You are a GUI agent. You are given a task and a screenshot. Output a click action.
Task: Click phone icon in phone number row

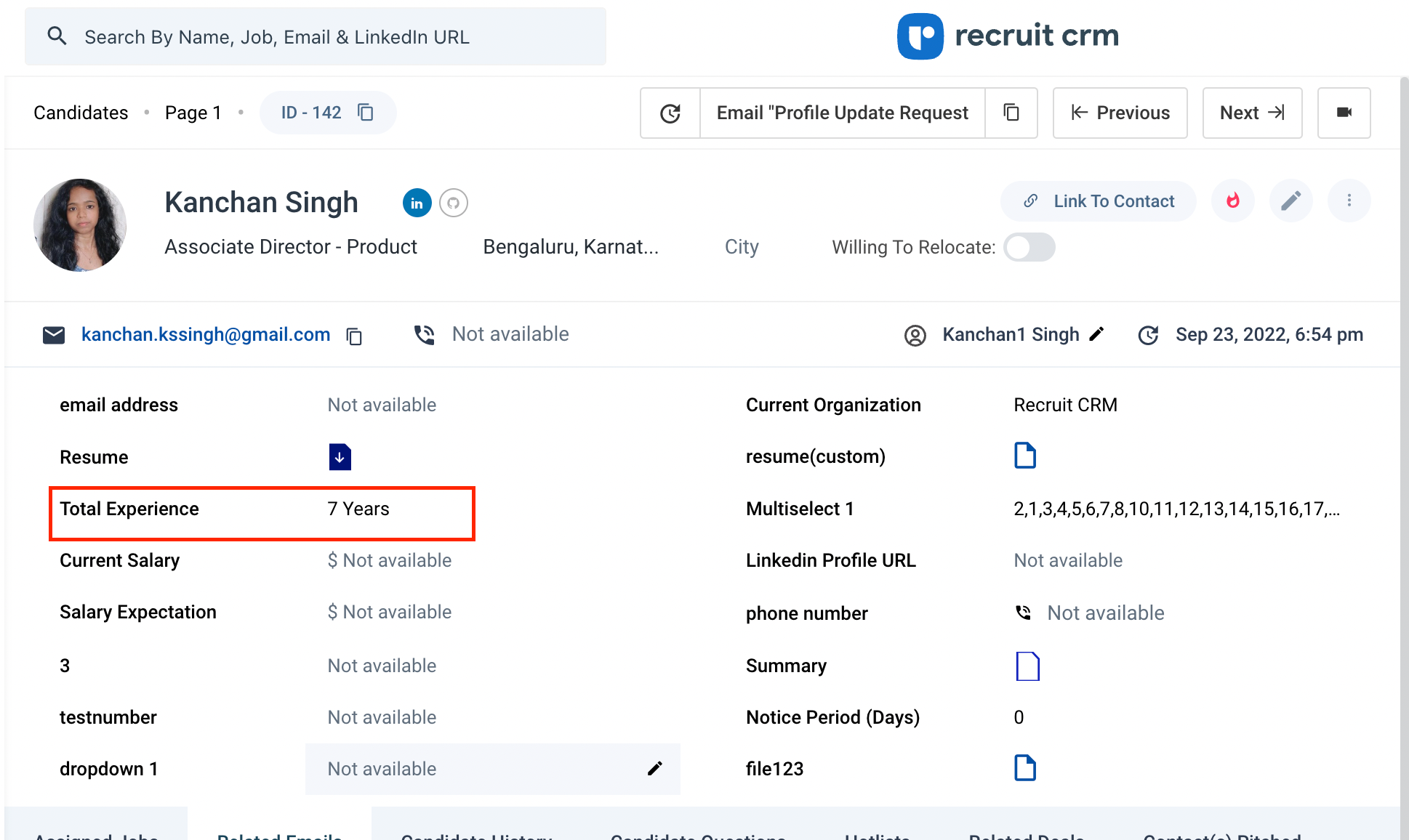pos(1023,613)
